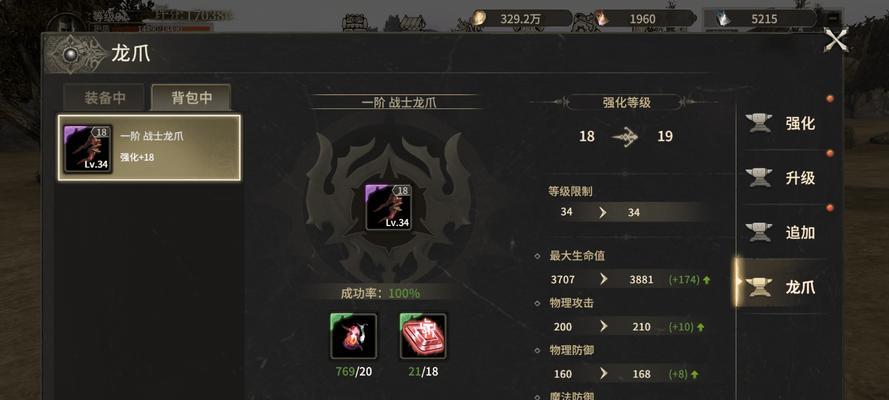Click the ornate 龙爪 panel emblem icon
This screenshot has width=889, height=400.
(71, 54)
